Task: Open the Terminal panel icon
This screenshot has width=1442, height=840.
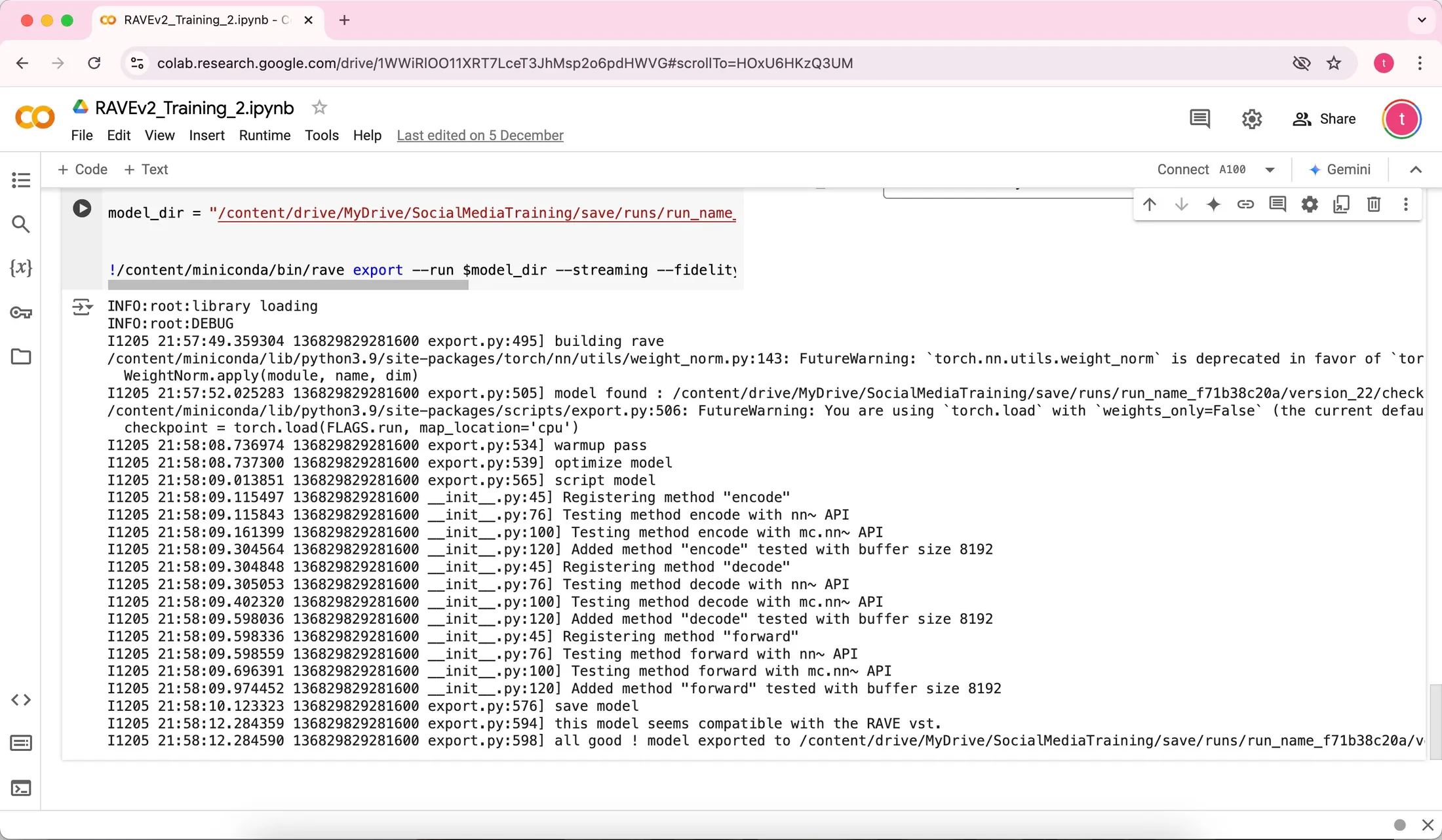Action: [21, 788]
